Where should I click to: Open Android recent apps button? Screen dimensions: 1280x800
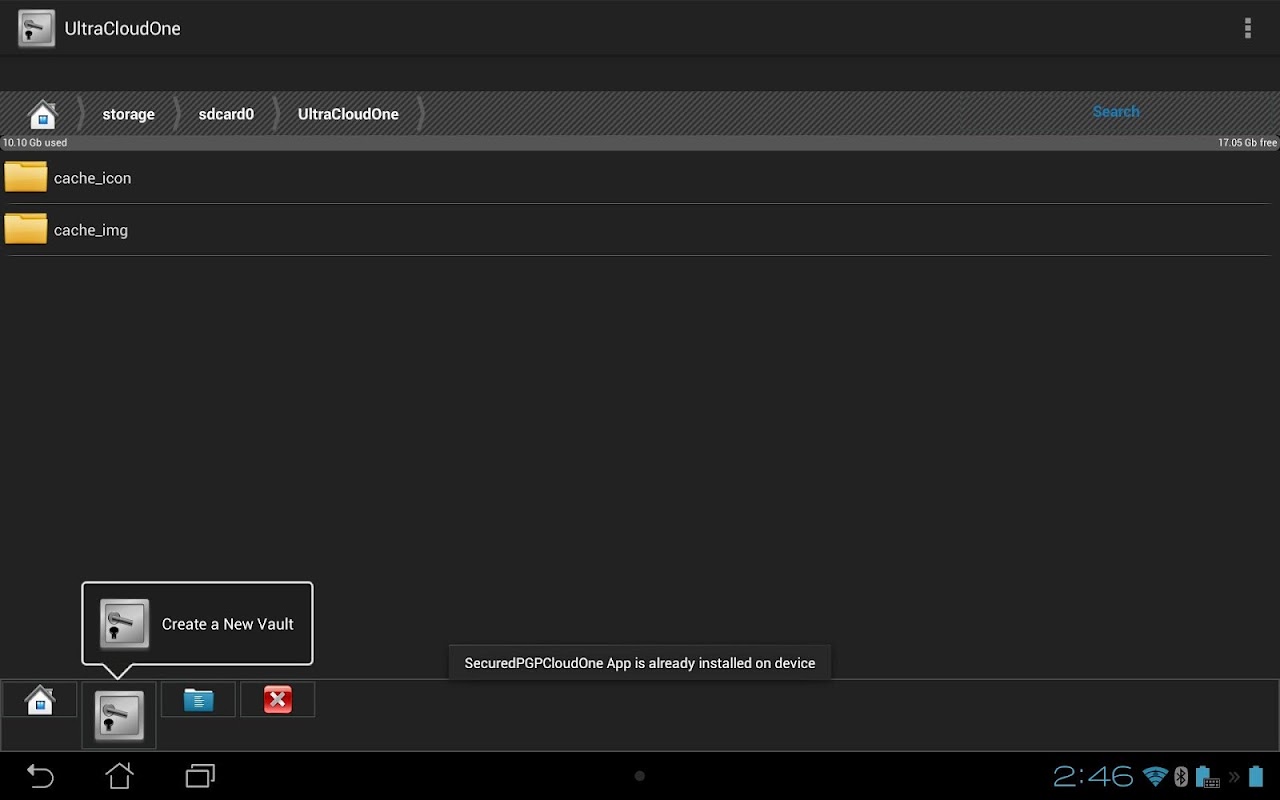tap(200, 776)
